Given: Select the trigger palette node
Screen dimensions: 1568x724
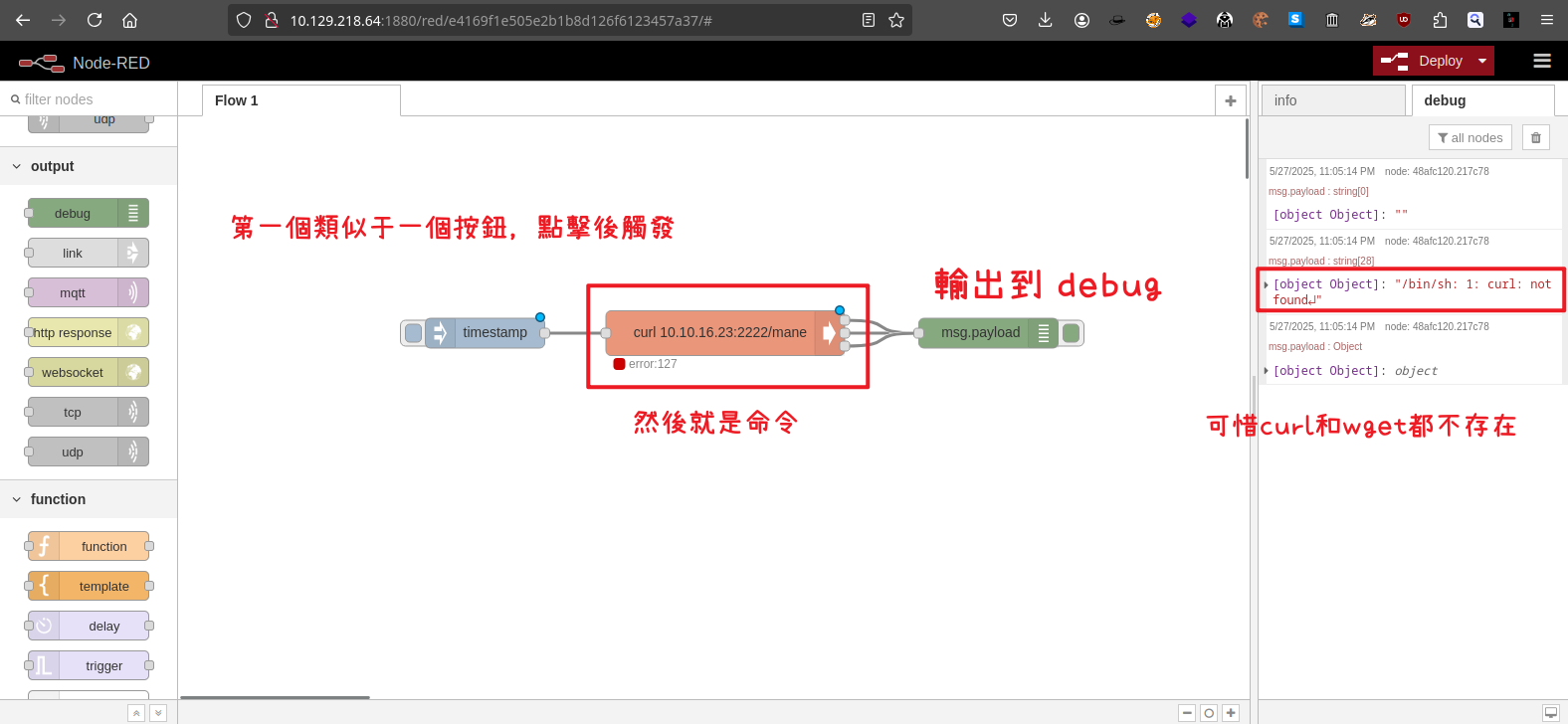Looking at the screenshot, I should 89,665.
